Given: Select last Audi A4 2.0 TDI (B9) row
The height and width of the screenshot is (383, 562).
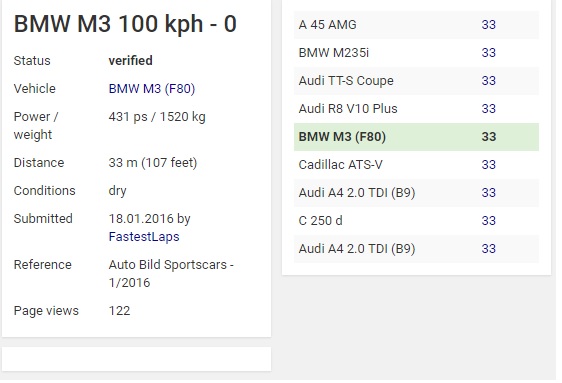Looking at the screenshot, I should (416, 249).
